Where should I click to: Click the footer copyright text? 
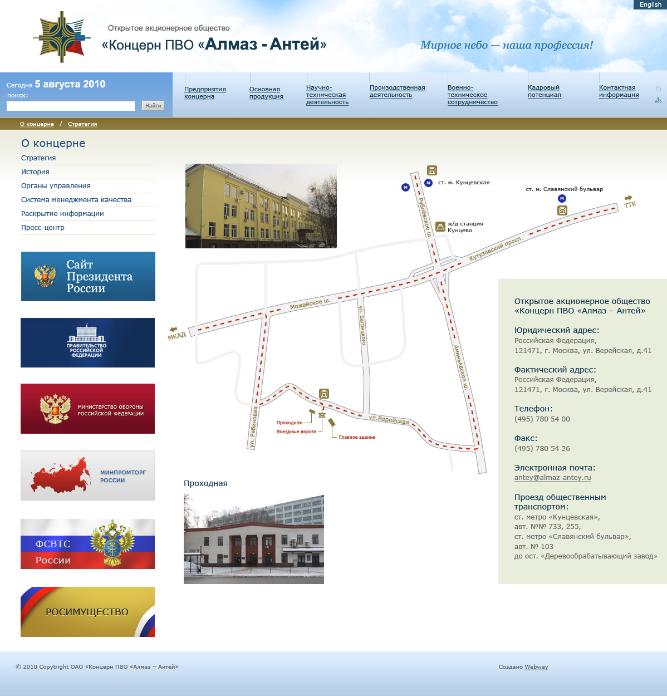click(97, 667)
